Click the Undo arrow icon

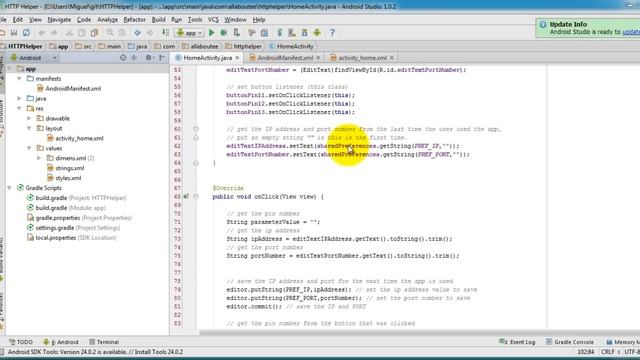[42, 33]
